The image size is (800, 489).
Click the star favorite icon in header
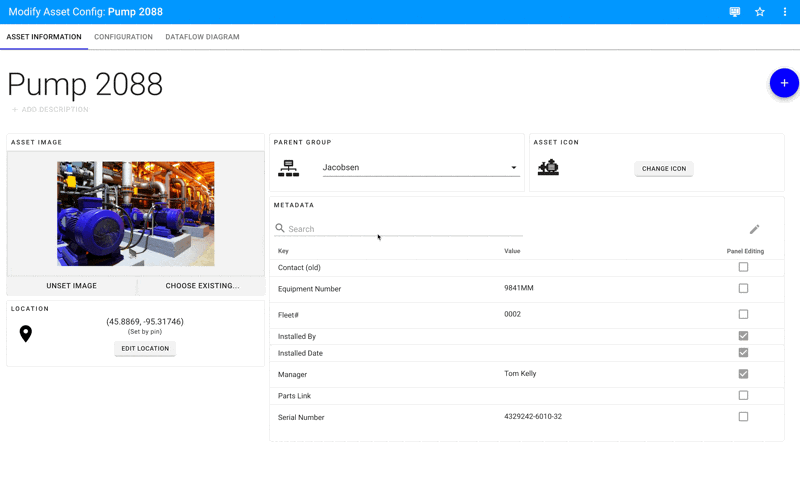point(760,12)
